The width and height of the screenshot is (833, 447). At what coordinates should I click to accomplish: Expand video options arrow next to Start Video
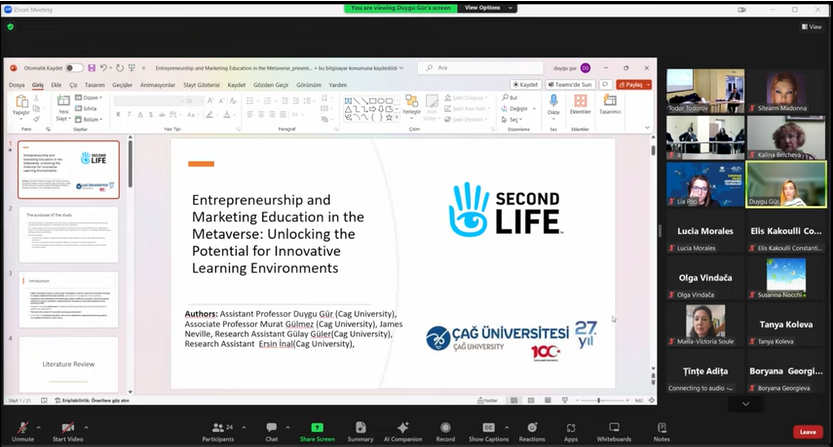(x=86, y=427)
